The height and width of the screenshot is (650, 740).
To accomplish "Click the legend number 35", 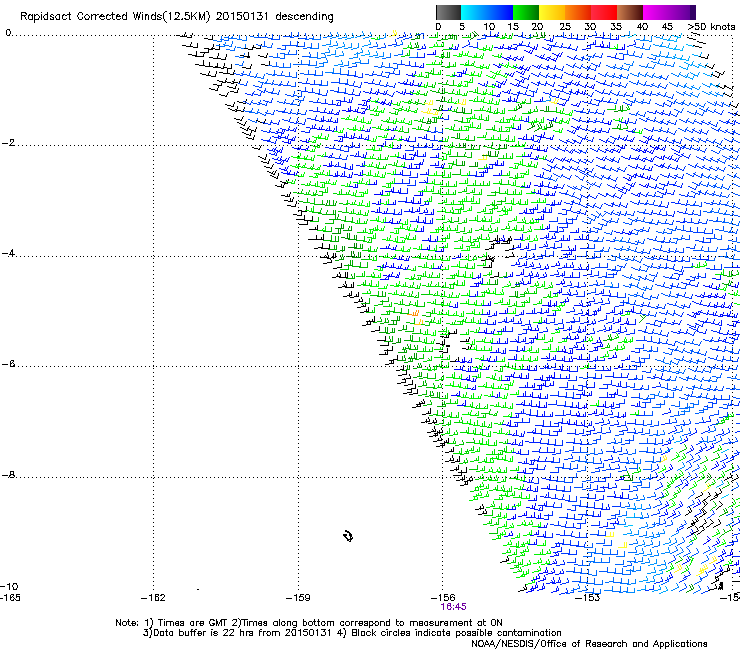I will [x=616, y=27].
